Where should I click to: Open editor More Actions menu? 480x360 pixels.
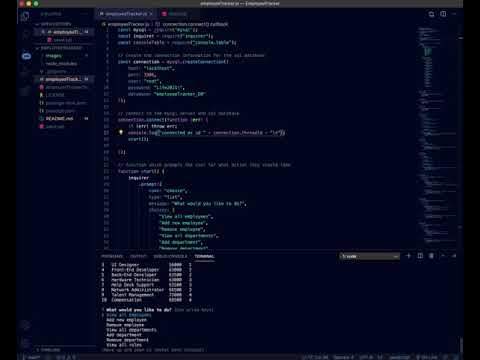(455, 14)
